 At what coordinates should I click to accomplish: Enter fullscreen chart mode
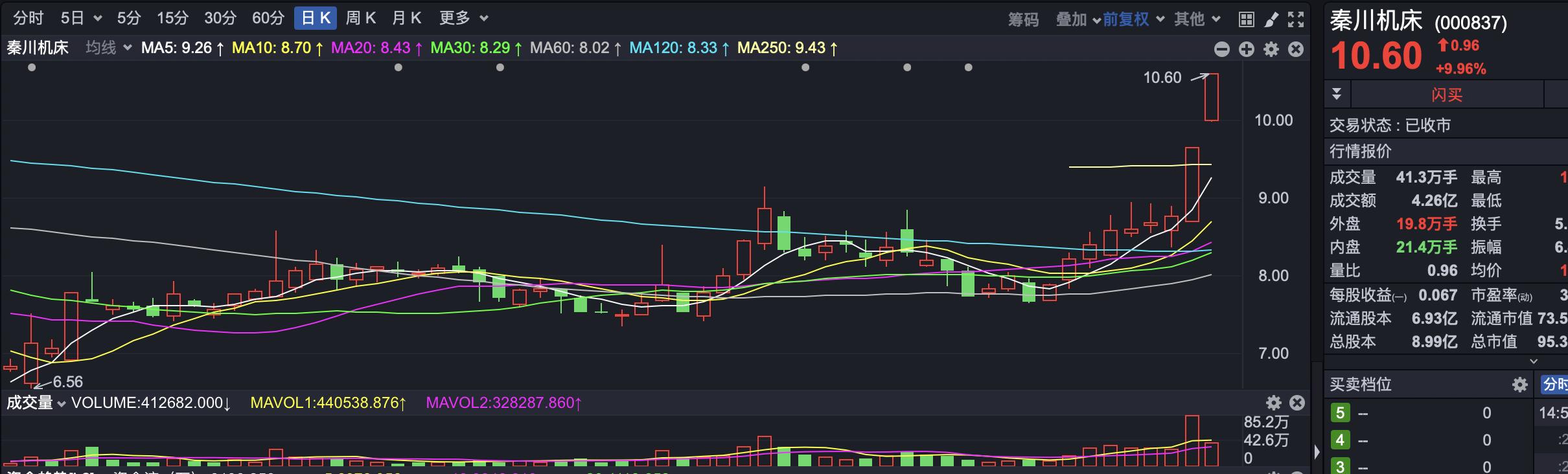point(1296,19)
